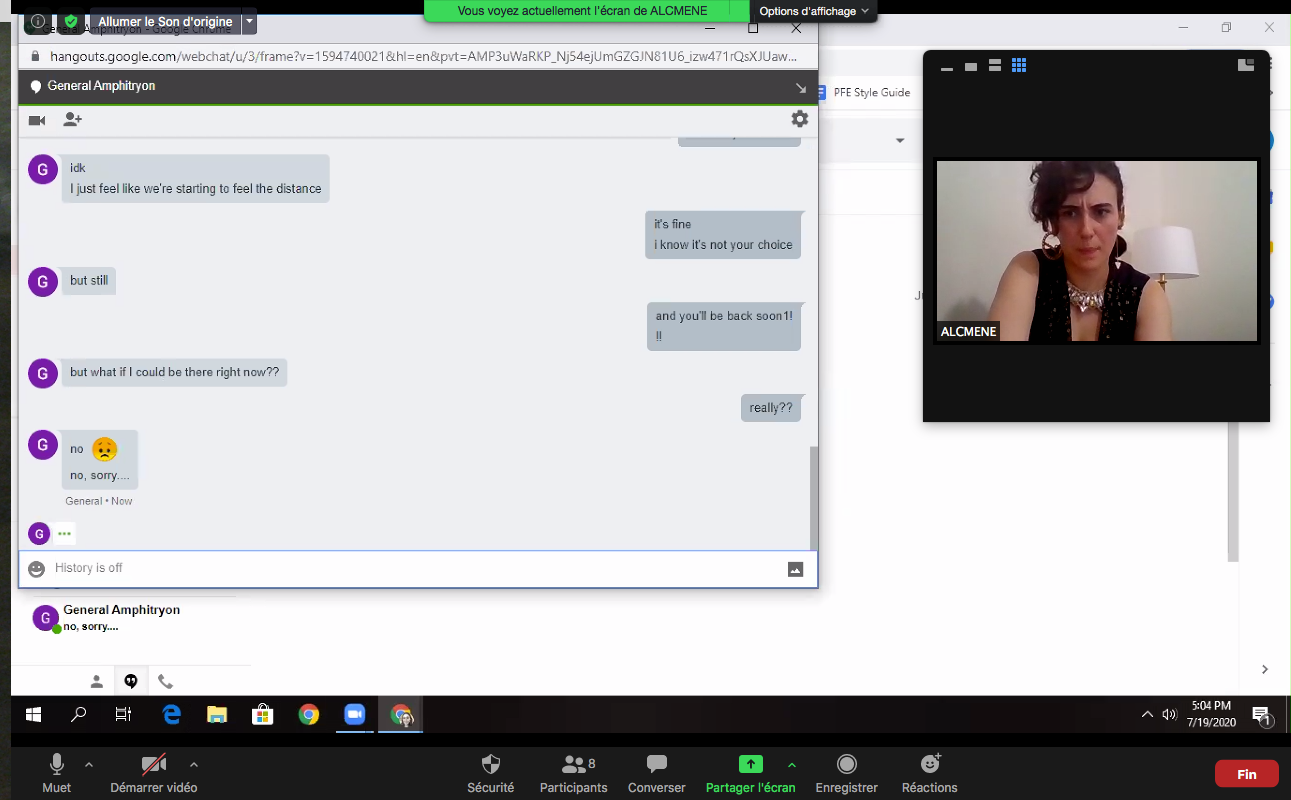
Task: Switch to gallery grid view in video panel
Action: (x=1019, y=66)
